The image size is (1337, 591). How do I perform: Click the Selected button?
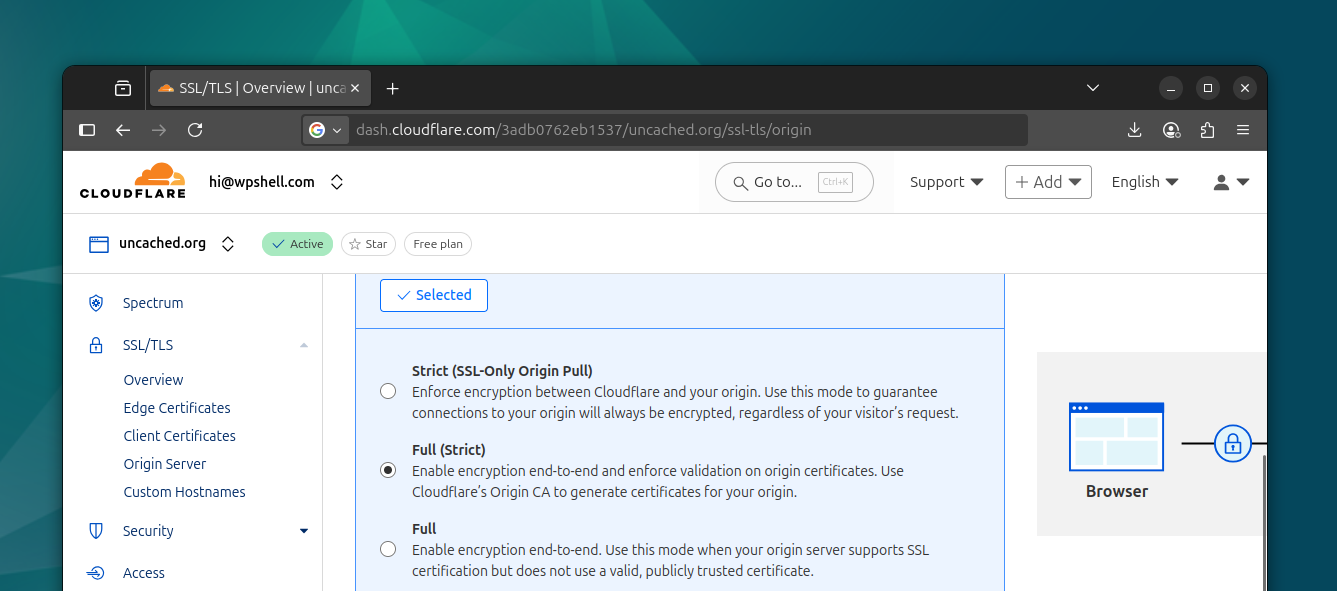pyautogui.click(x=434, y=295)
